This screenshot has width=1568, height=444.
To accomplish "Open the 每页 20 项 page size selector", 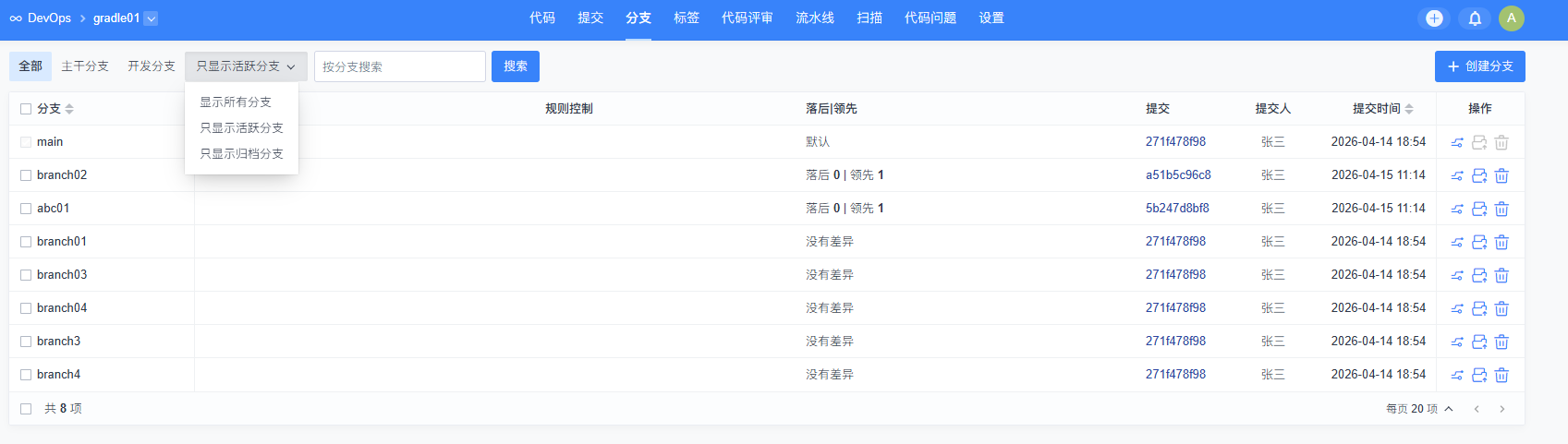I will pos(1419,409).
